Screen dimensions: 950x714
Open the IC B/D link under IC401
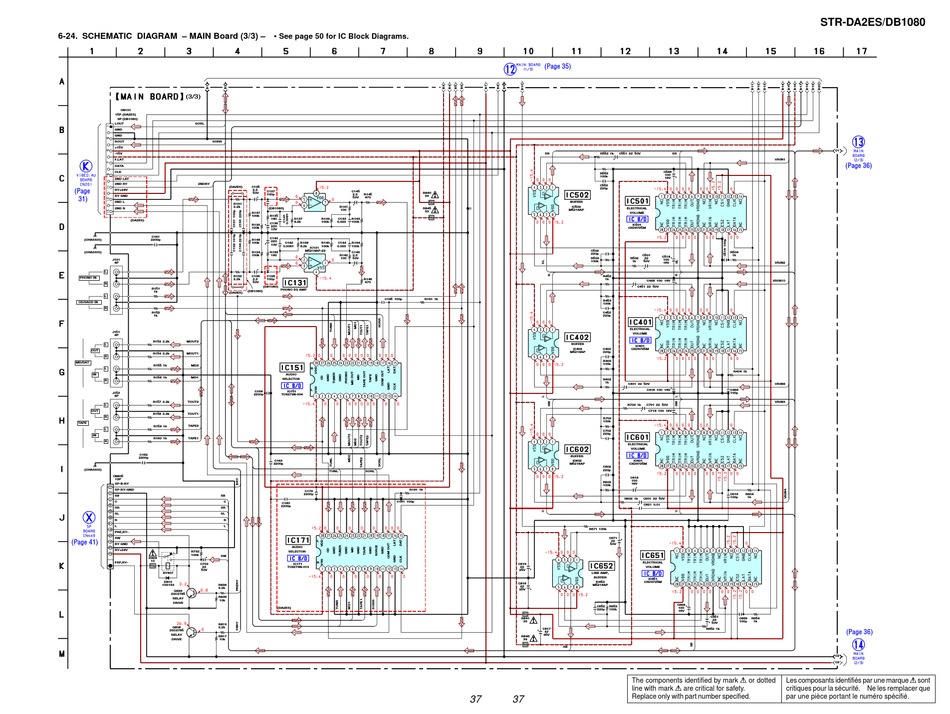[640, 340]
